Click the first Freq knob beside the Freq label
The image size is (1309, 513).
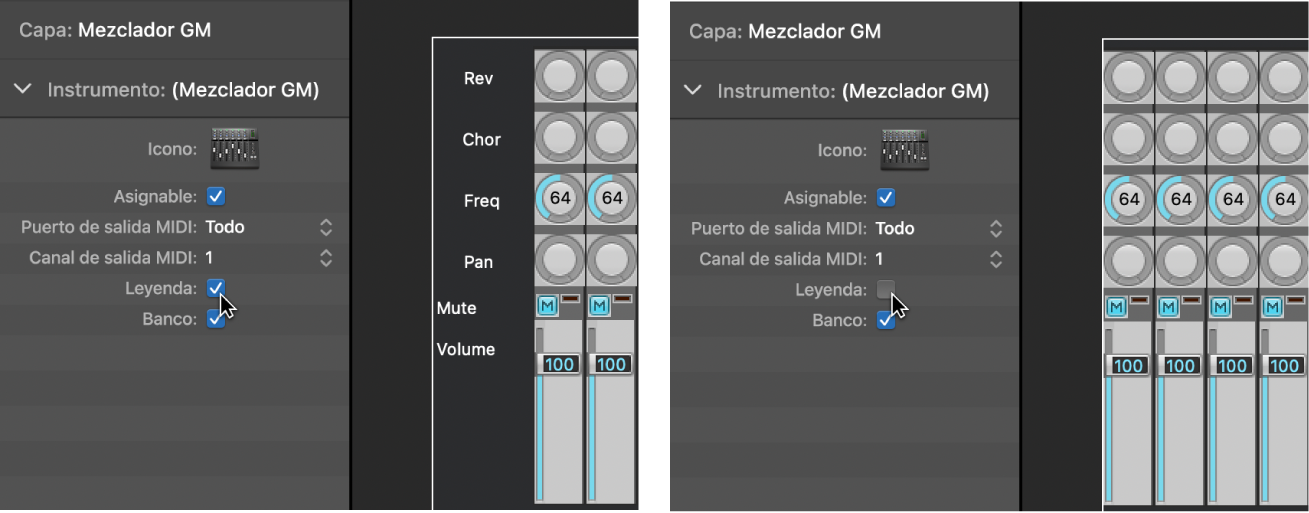click(559, 199)
